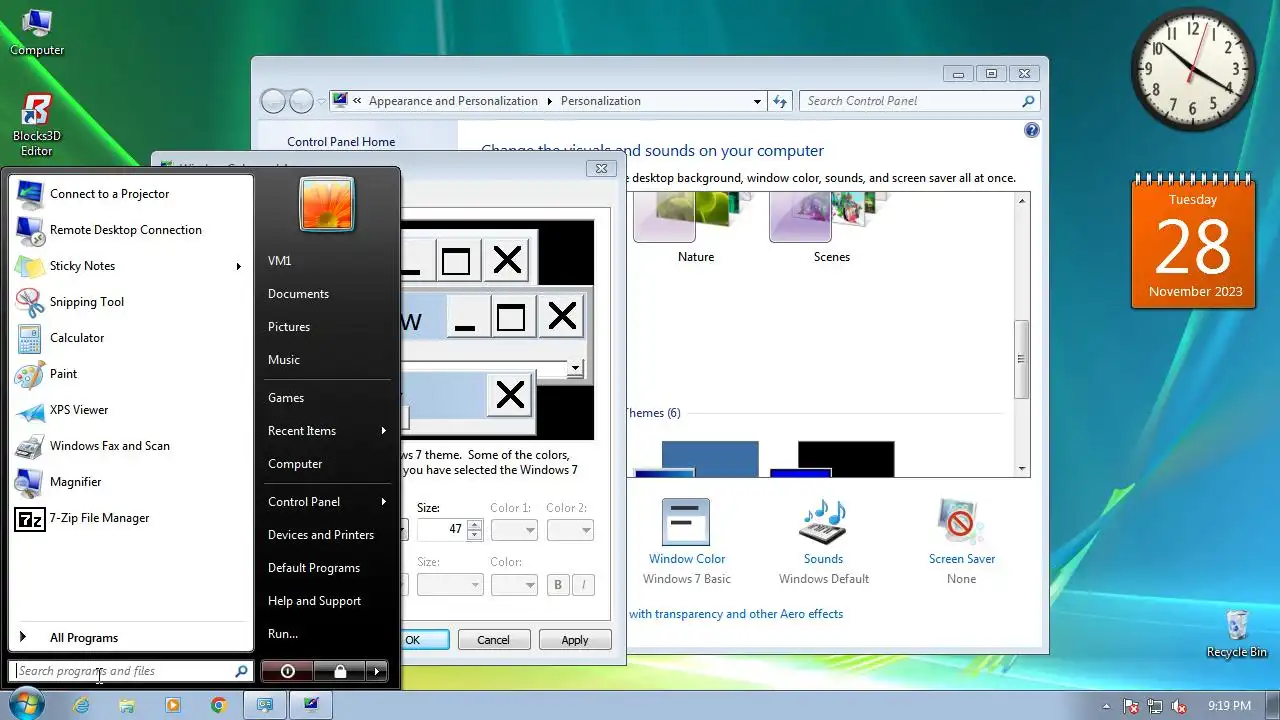Image resolution: width=1280 pixels, height=720 pixels.
Task: Open Window Color settings icon
Action: pos(686,523)
